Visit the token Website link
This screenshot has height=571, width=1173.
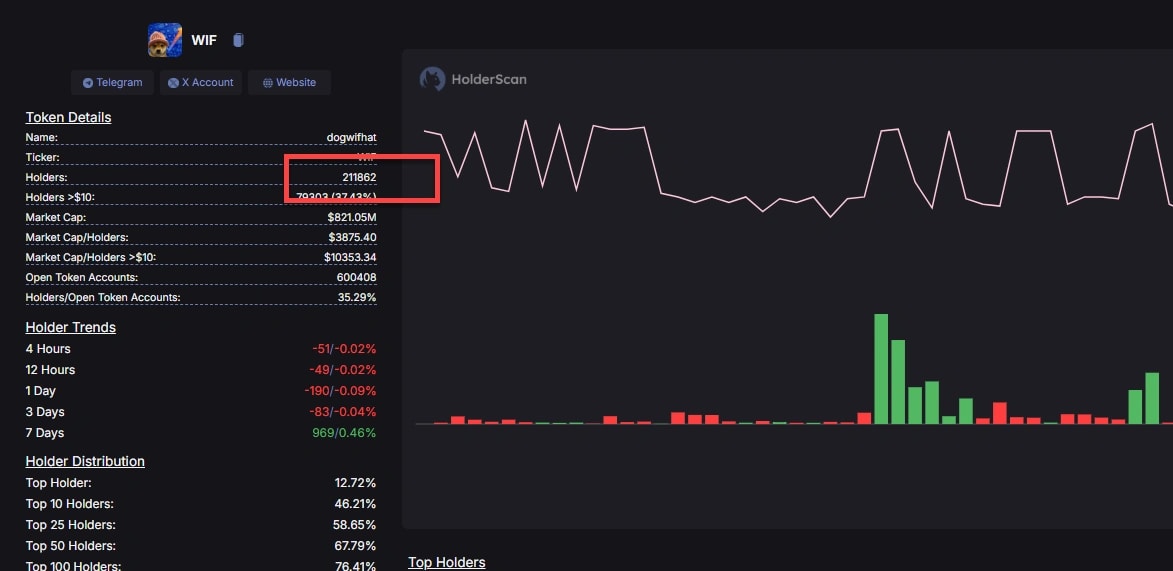click(x=289, y=83)
